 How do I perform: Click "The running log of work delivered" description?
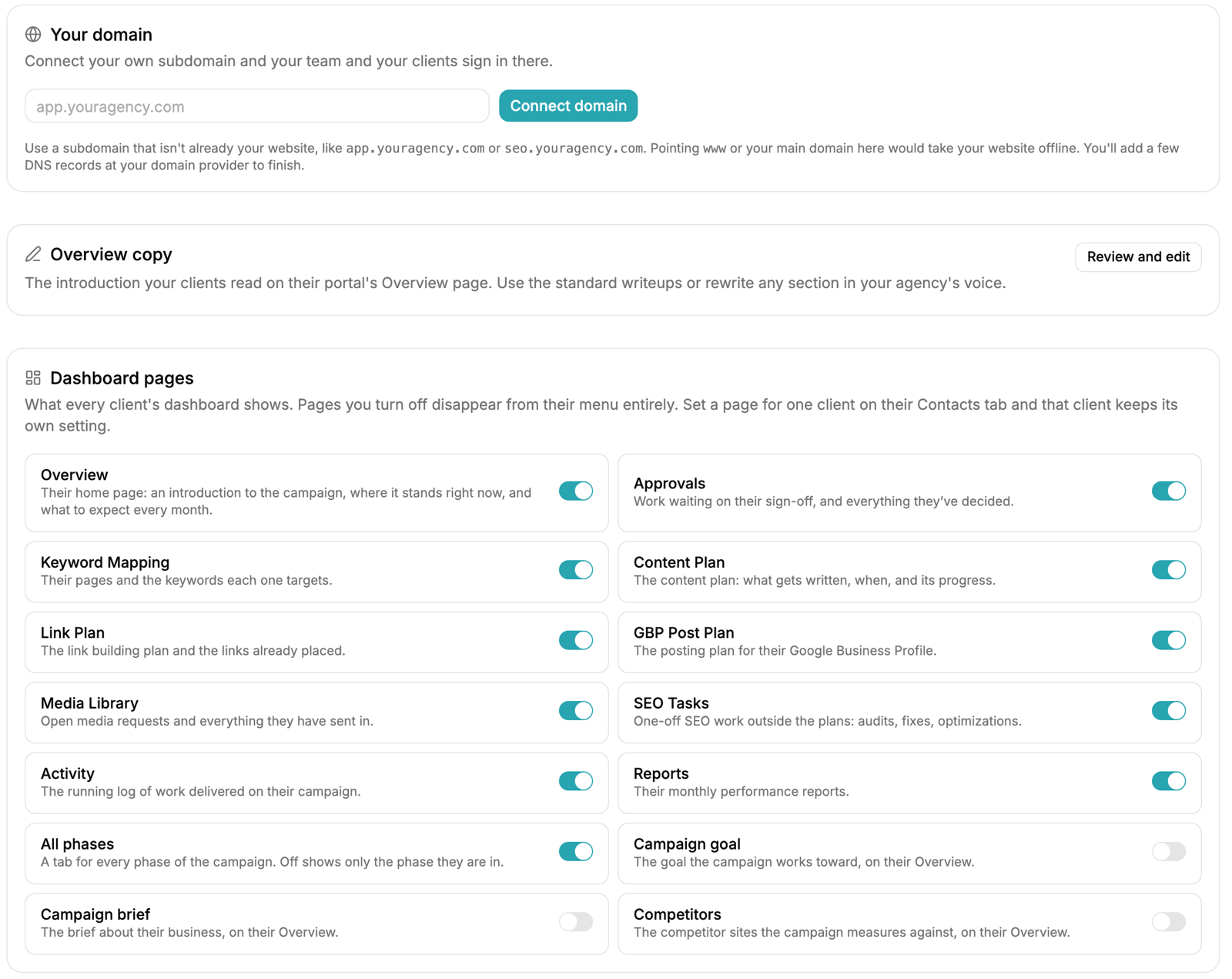coord(200,792)
